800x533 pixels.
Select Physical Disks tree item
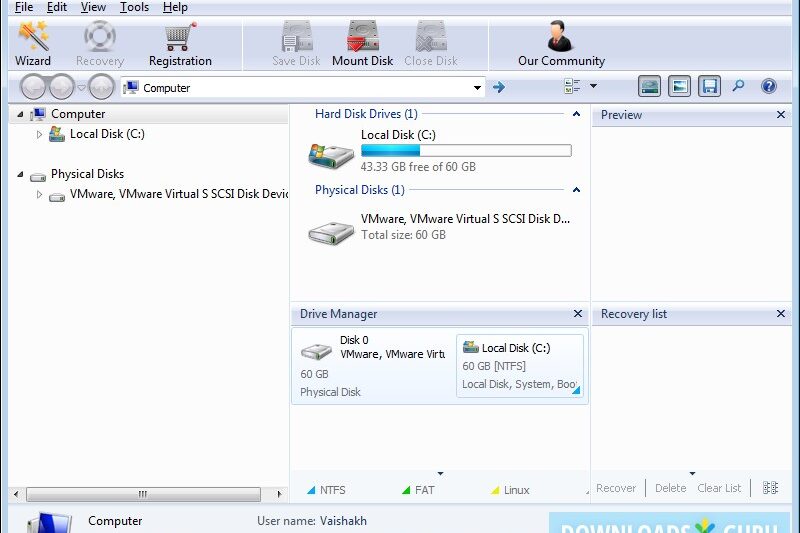click(x=87, y=174)
